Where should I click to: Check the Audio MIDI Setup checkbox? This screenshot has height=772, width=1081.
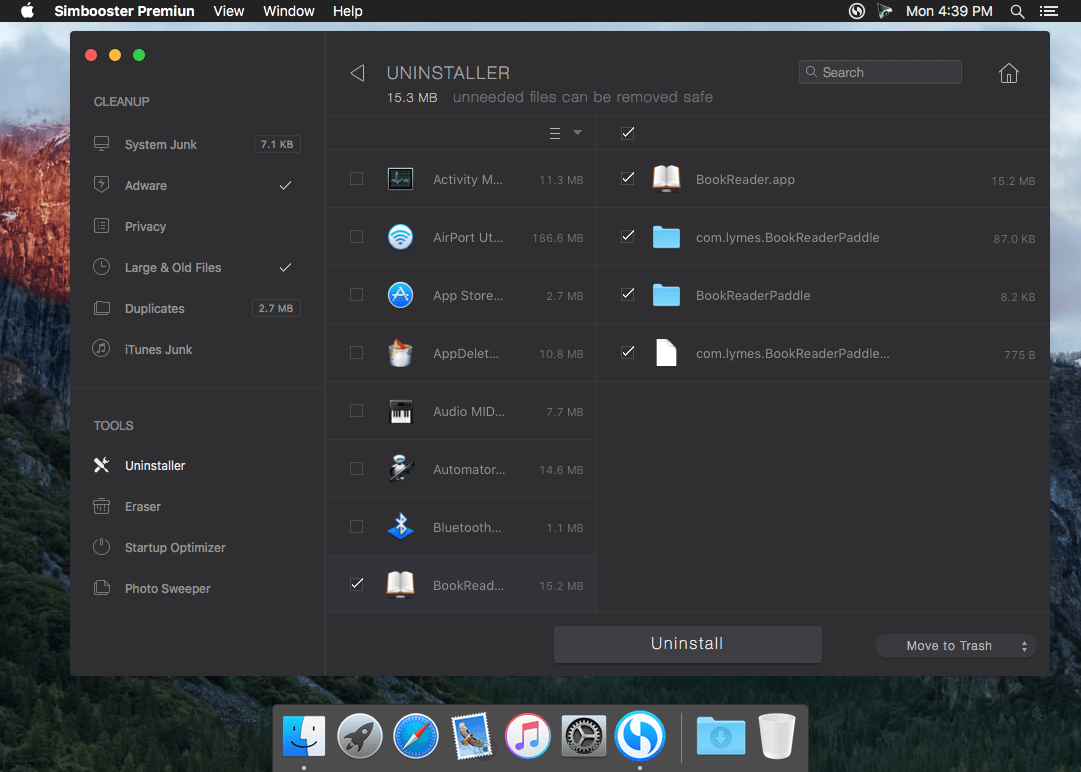356,410
